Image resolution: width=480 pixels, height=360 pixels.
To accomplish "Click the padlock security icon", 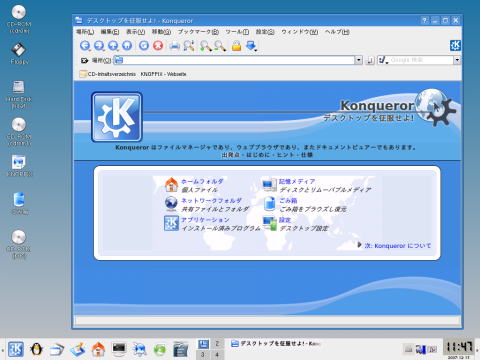I will coord(236,46).
